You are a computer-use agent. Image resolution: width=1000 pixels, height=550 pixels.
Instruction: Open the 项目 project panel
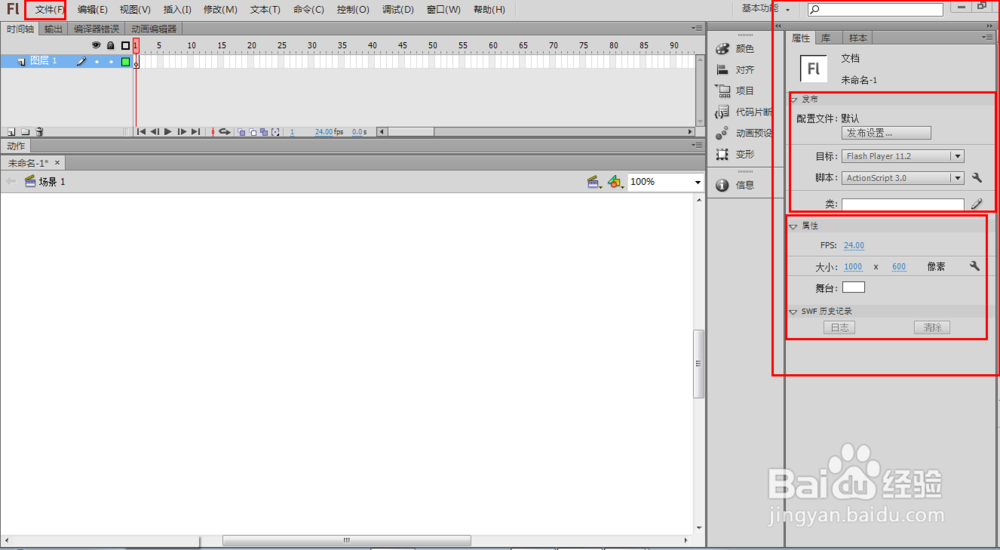tap(735, 91)
